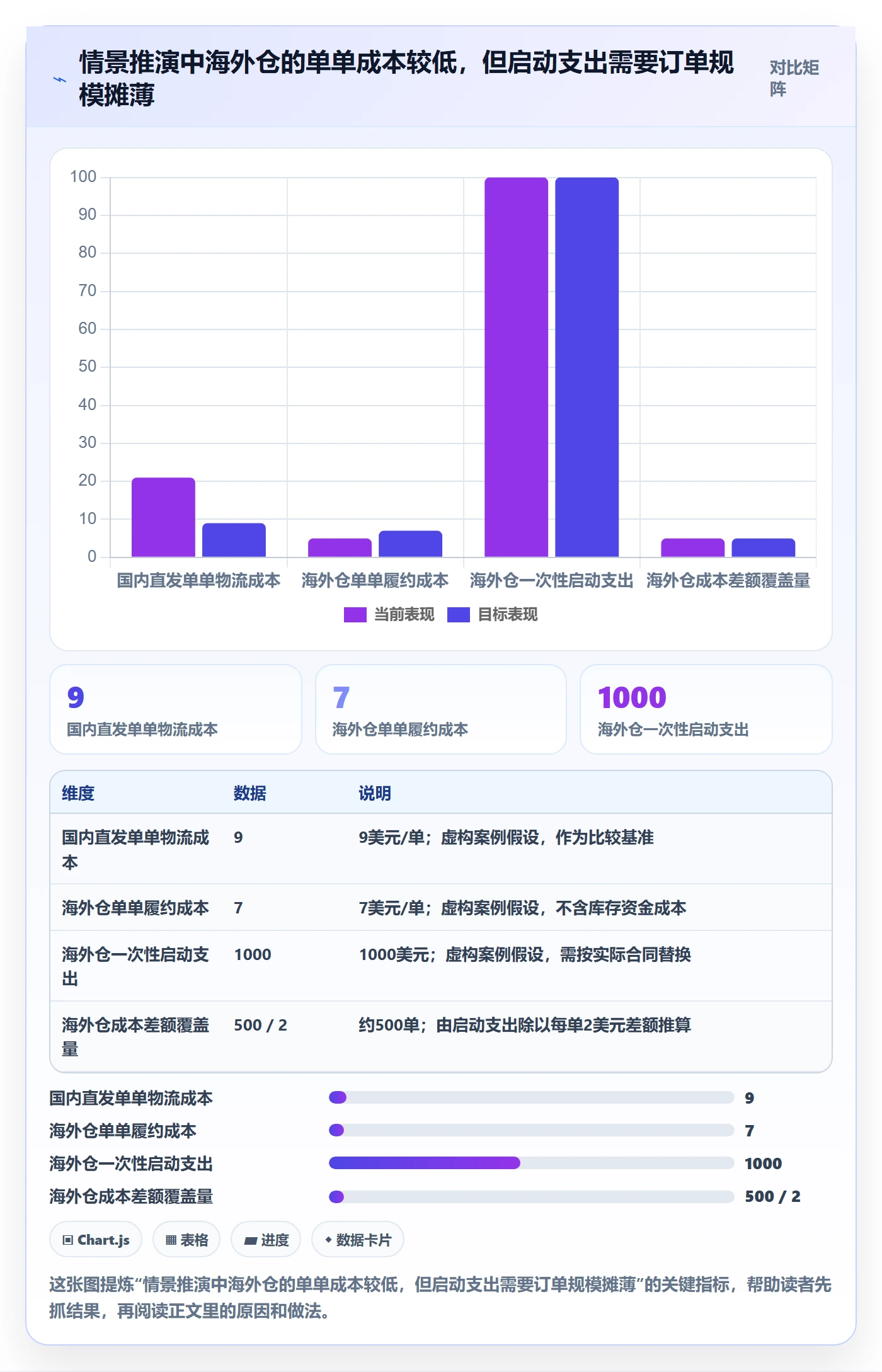Click the blue 海外仓单单履约成本 chart bar
The width and height of the screenshot is (882, 1372).
click(x=410, y=544)
